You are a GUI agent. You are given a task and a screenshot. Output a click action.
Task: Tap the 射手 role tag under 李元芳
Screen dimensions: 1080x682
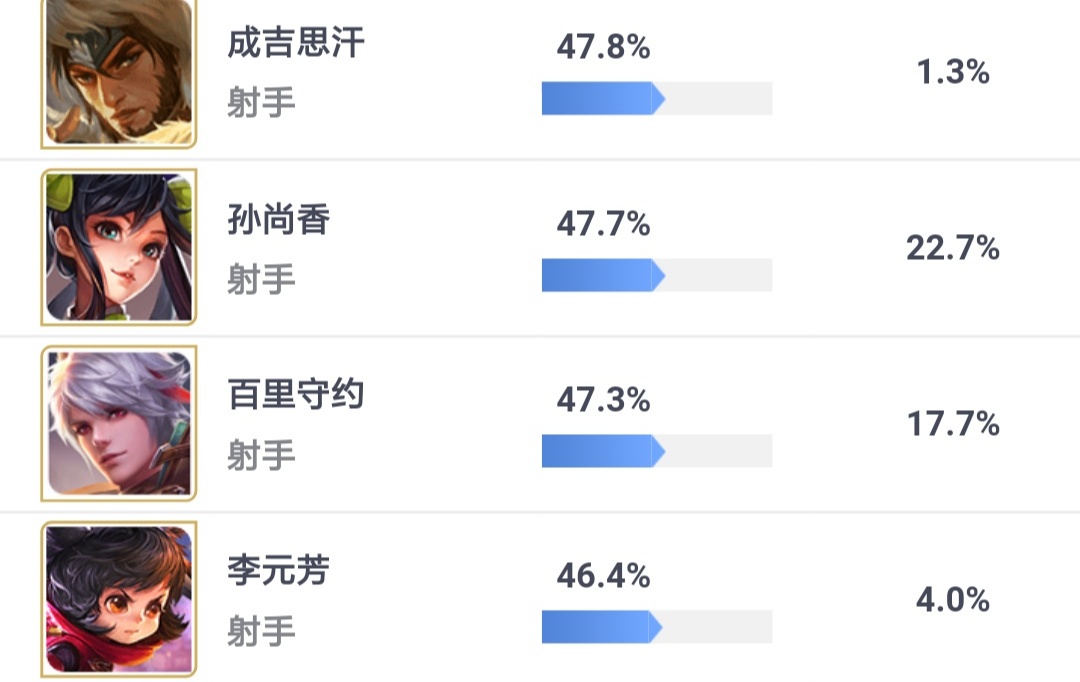pyautogui.click(x=261, y=631)
